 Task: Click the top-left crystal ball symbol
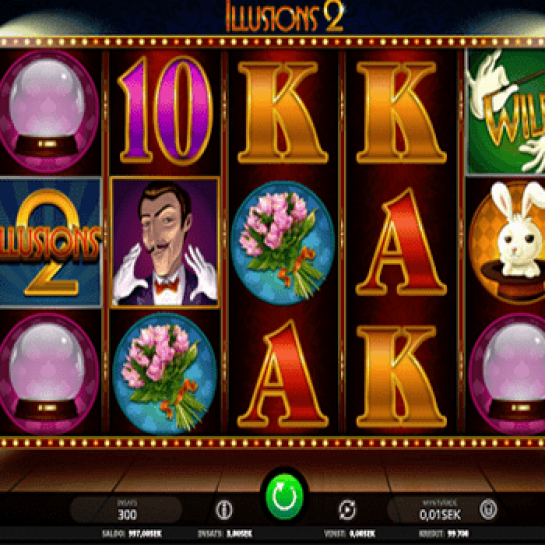[48, 111]
